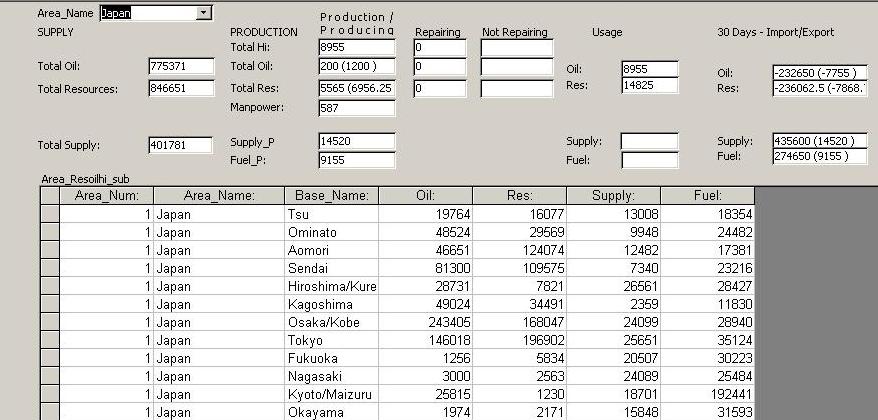
Task: Click the Total Supply field 401781
Action: coord(180,145)
